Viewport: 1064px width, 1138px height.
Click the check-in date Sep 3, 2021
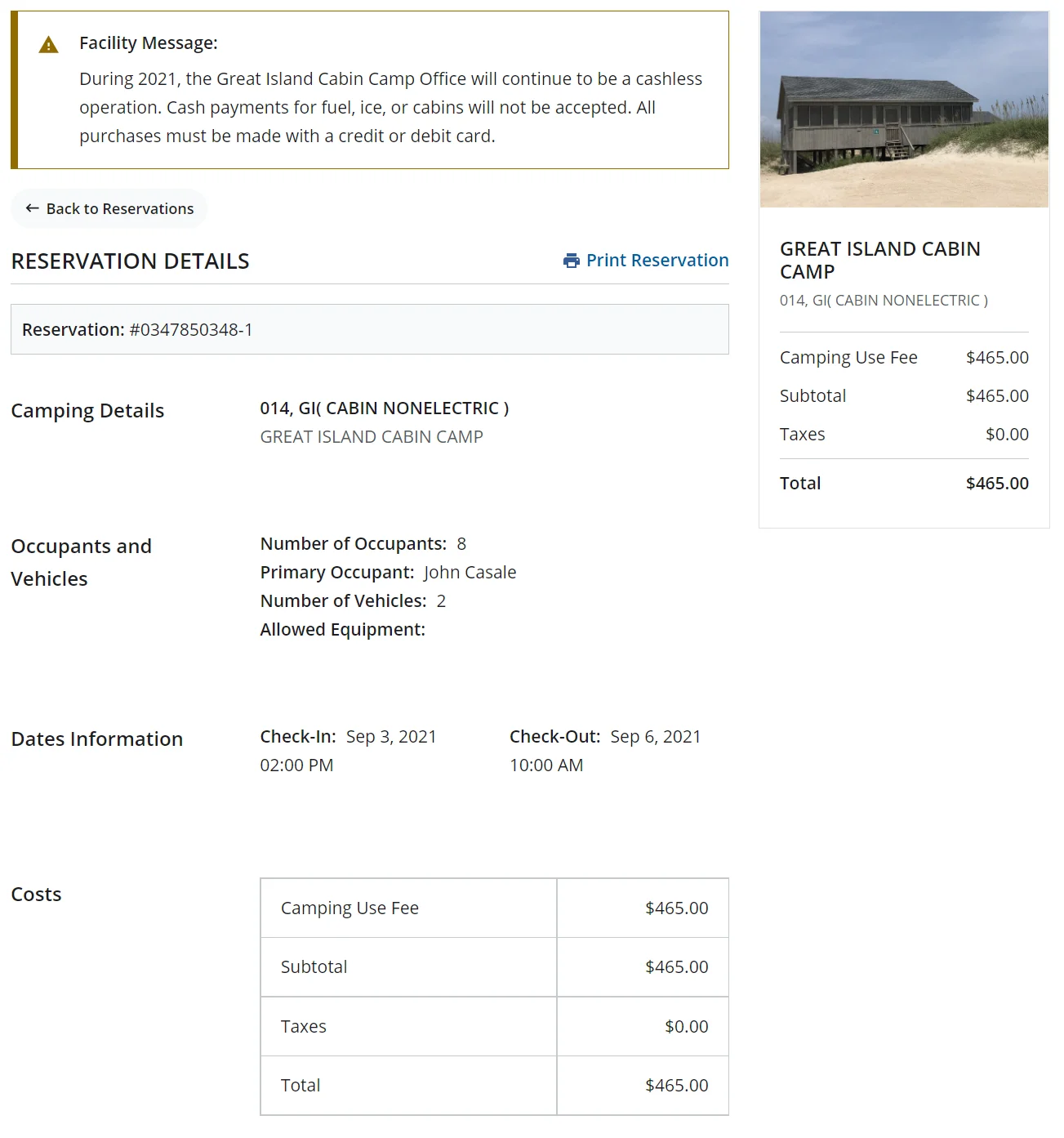(391, 737)
